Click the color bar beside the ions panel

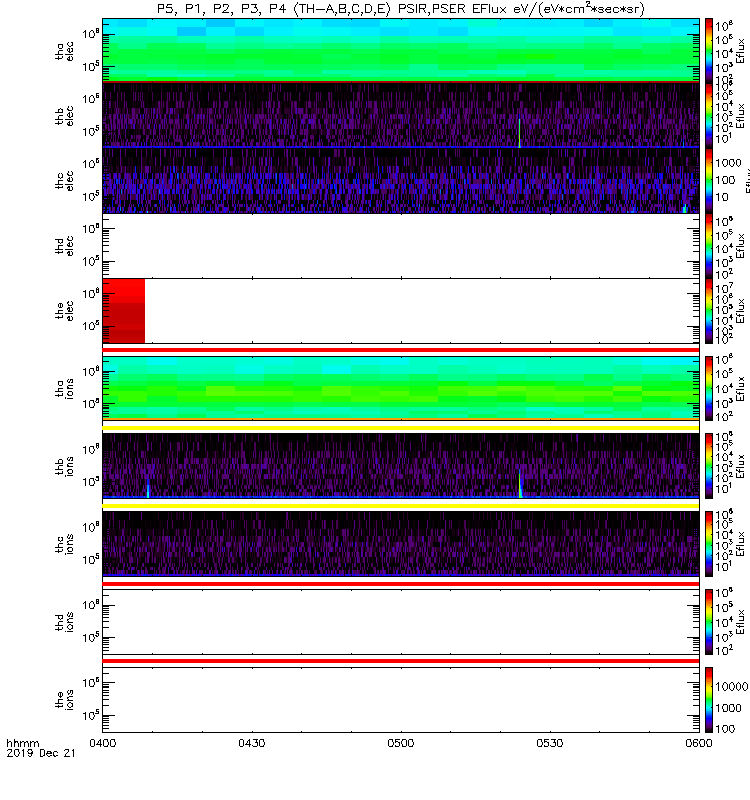pyautogui.click(x=709, y=699)
